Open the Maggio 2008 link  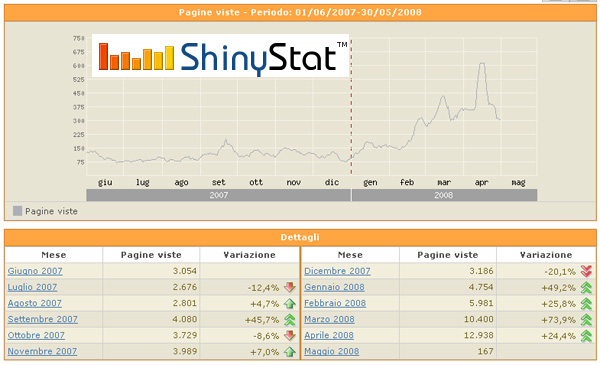click(x=331, y=351)
